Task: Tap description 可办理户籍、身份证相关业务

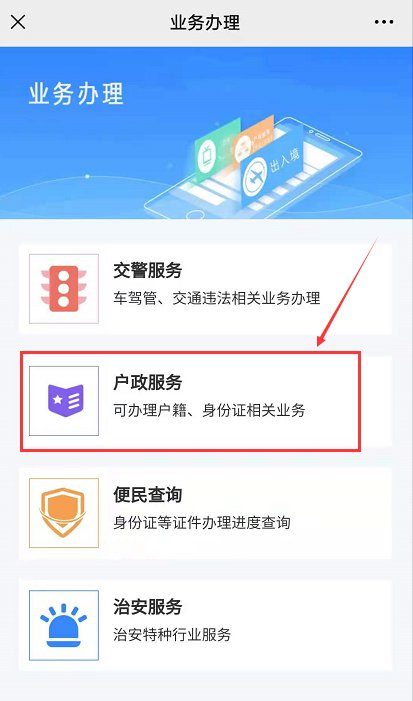Action: coord(209,410)
